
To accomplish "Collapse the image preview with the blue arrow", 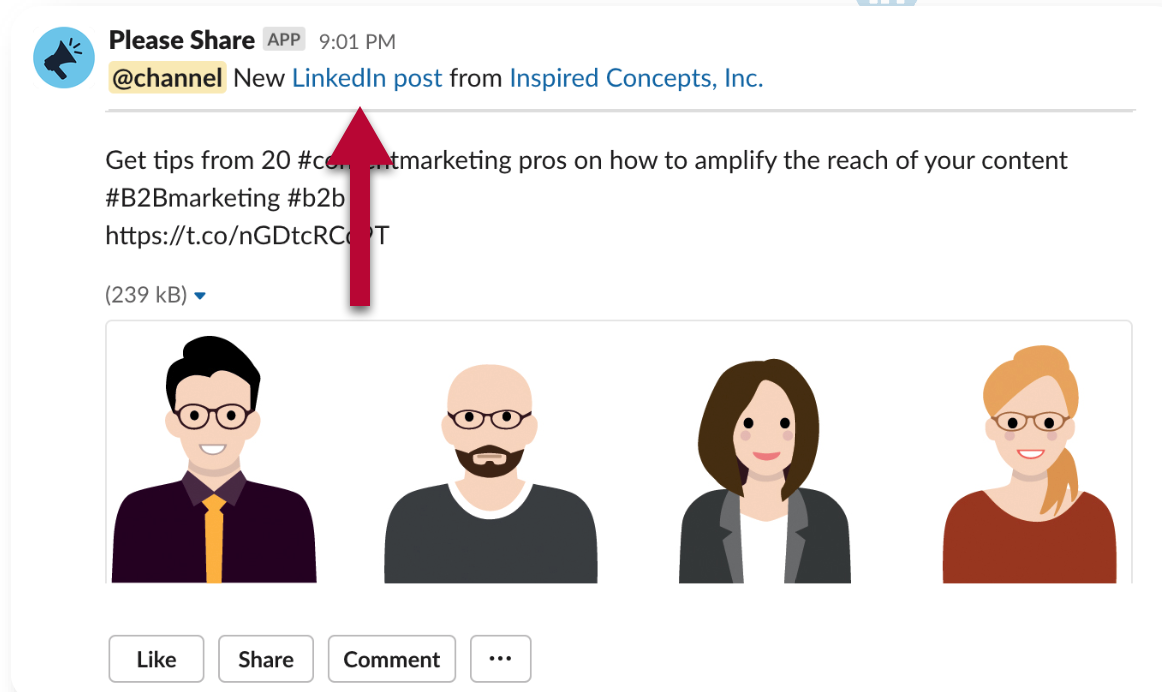I will 199,296.
